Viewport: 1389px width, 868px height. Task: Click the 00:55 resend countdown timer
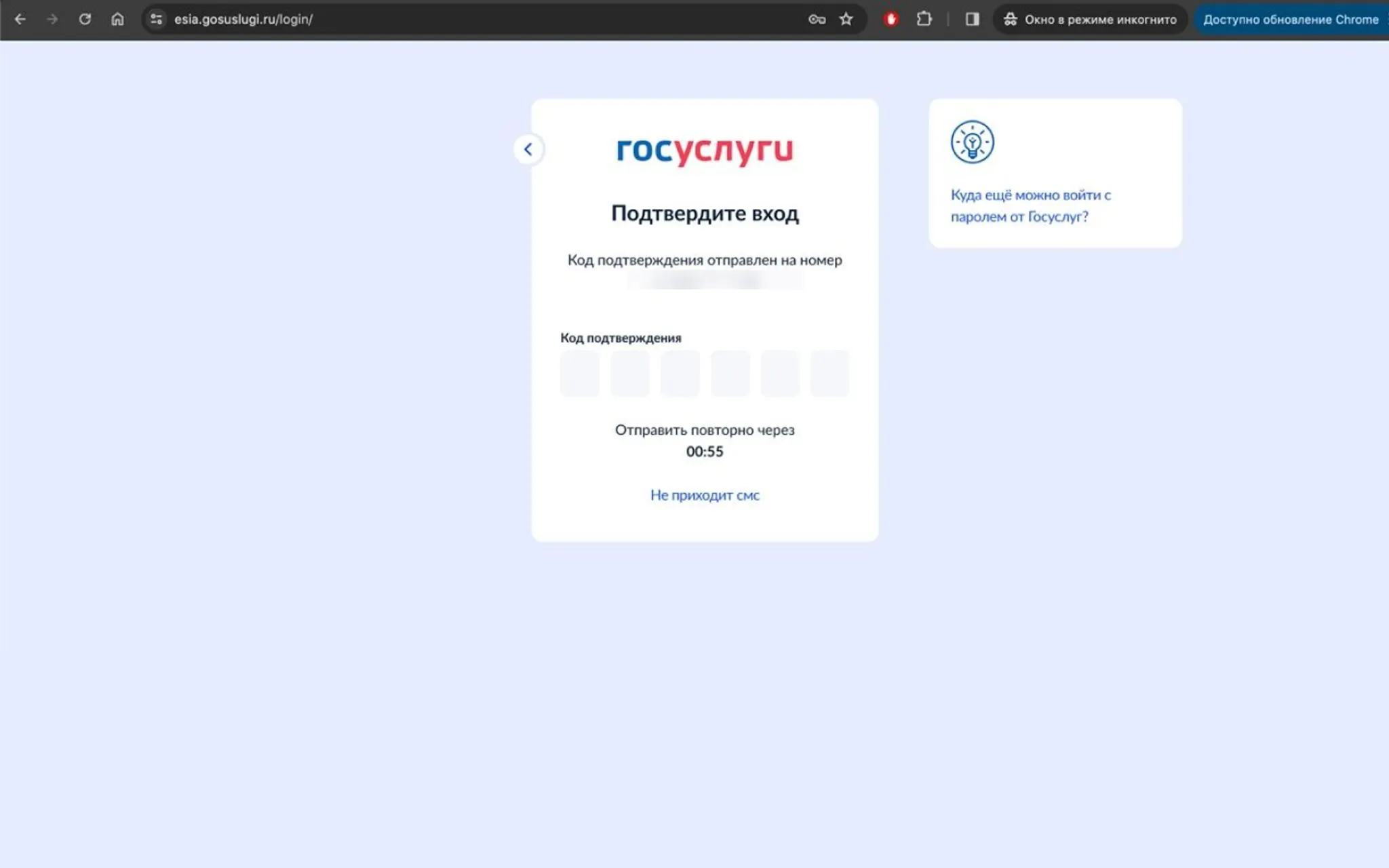(x=705, y=452)
